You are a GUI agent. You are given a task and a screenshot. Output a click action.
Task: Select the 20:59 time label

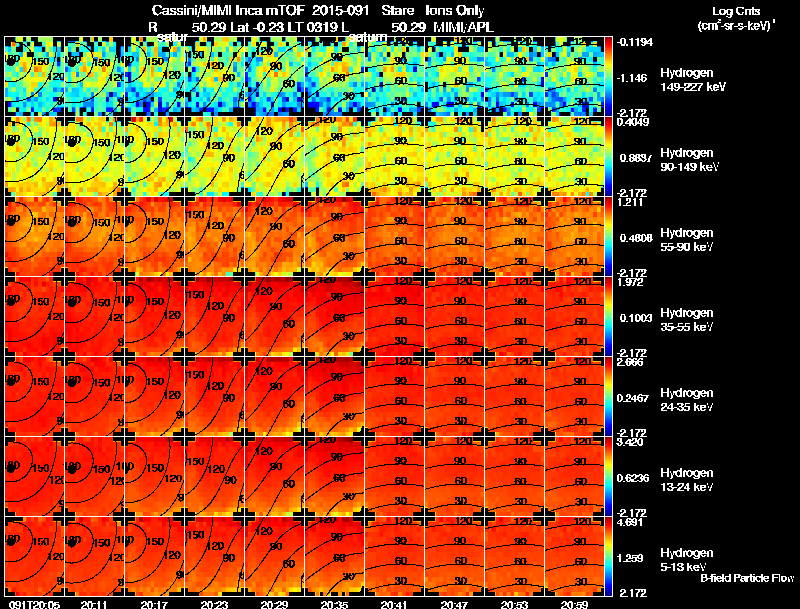(574, 604)
